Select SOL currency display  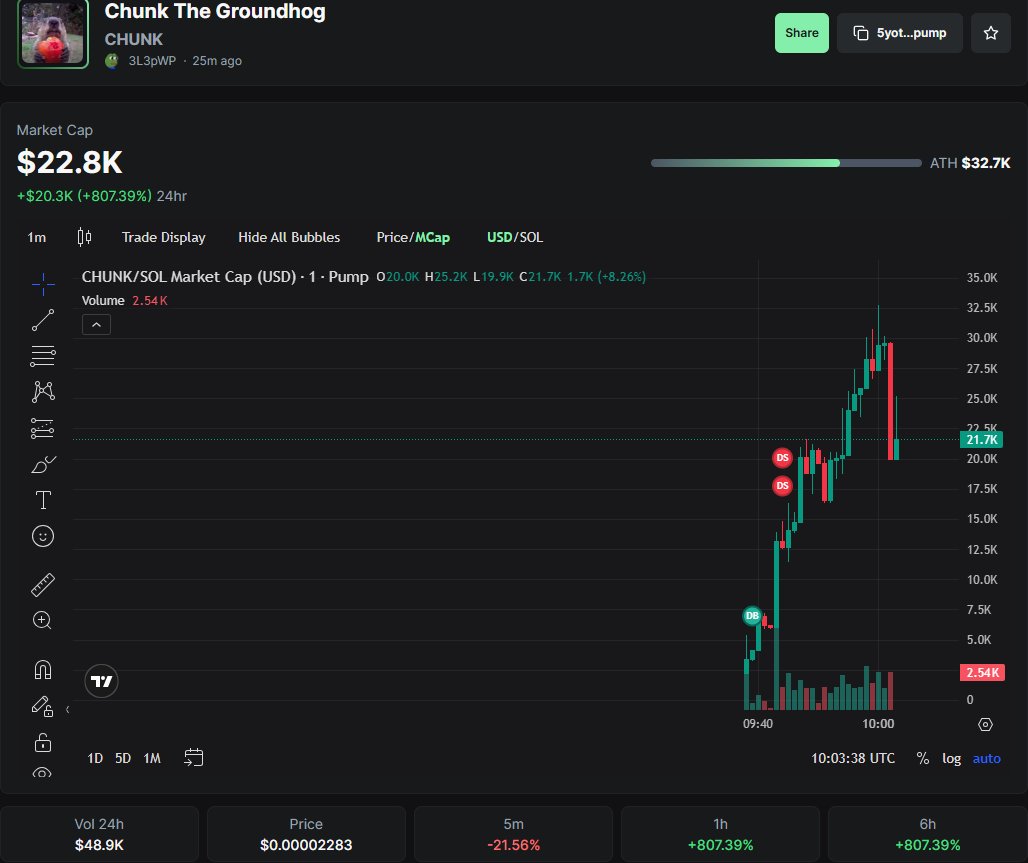(x=532, y=237)
